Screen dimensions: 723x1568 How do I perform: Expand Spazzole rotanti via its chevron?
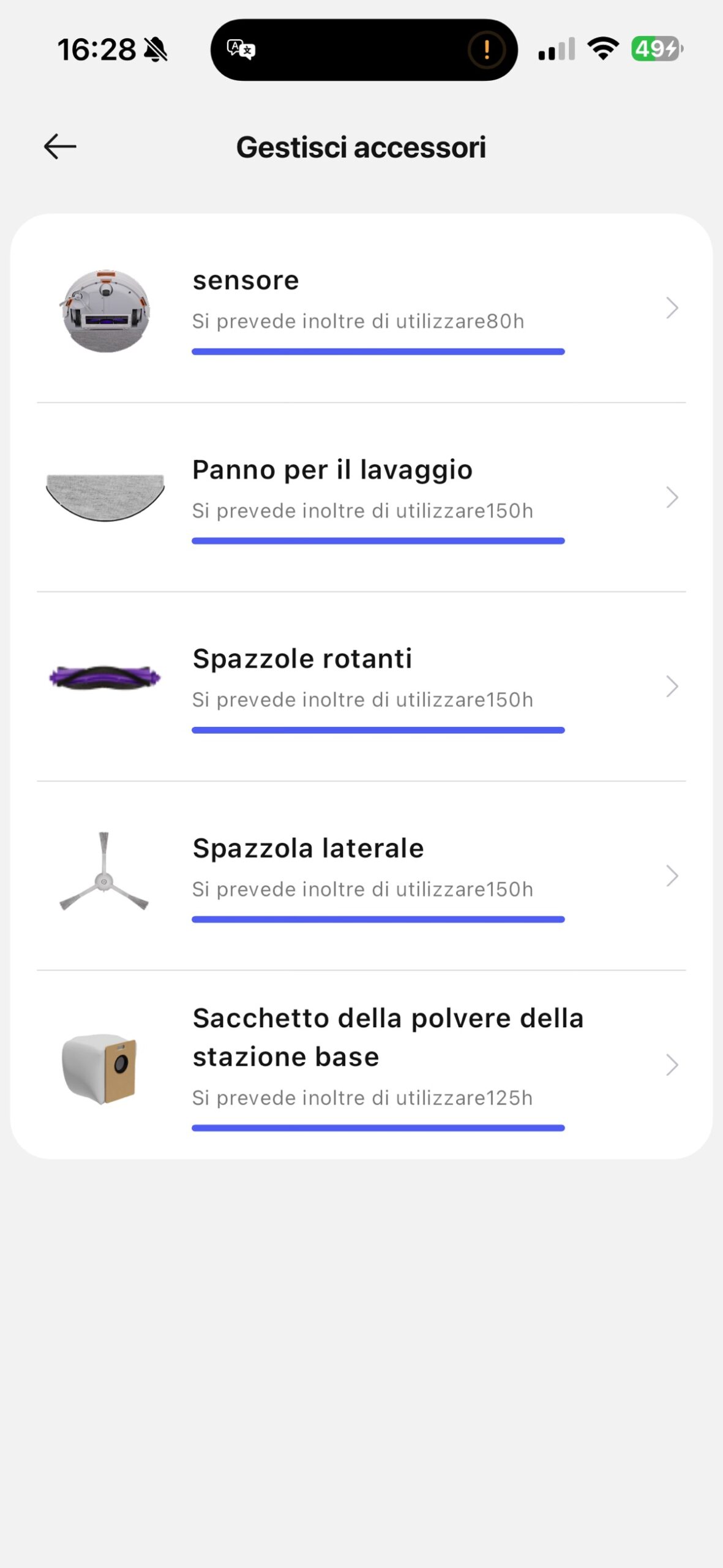click(672, 687)
